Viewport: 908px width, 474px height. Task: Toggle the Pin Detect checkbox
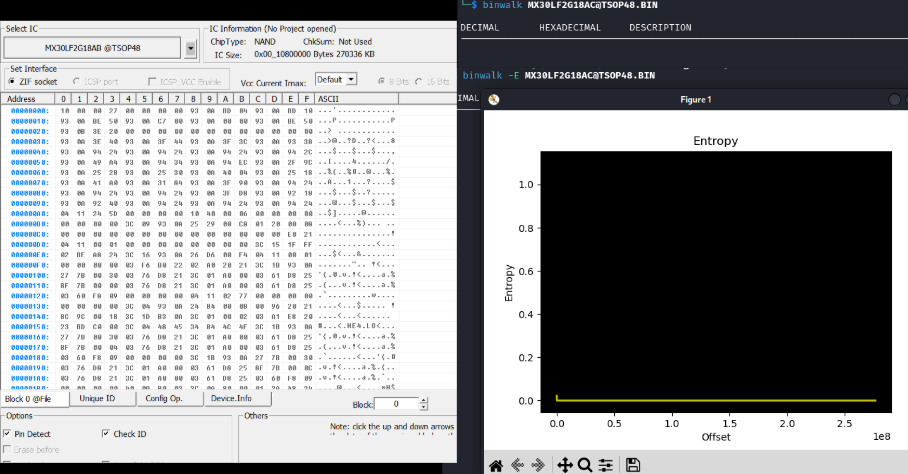click(9, 434)
